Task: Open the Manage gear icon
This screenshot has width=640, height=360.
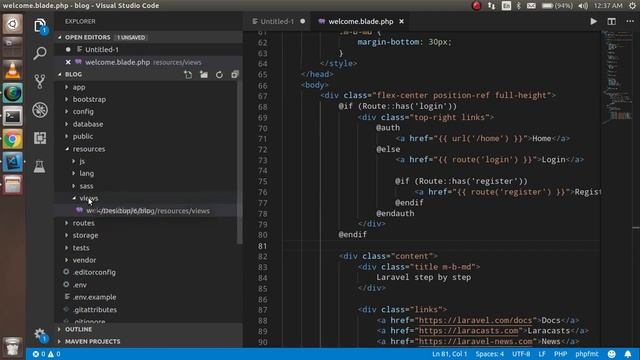Action: pos(40,335)
